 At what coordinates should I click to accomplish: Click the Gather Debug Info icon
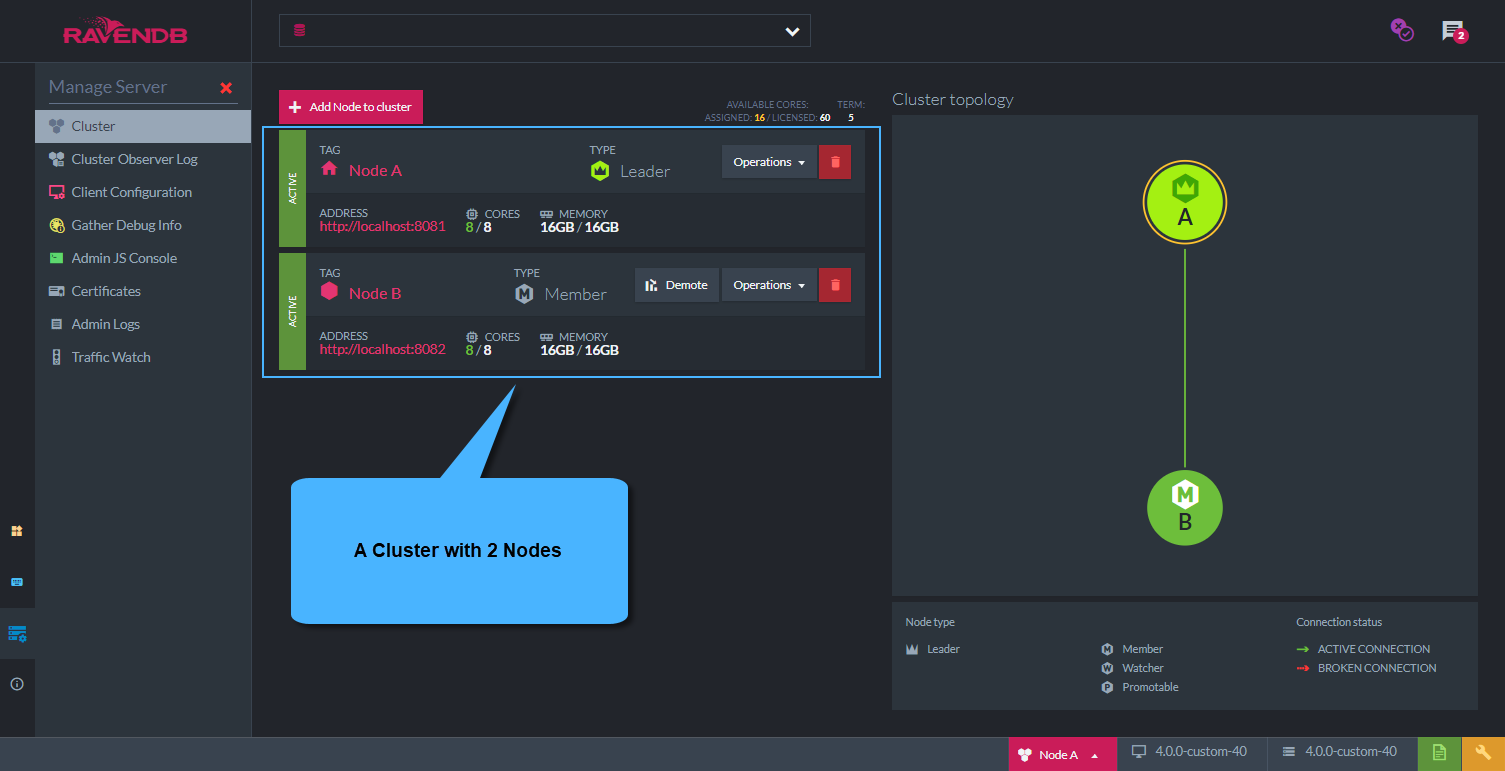pos(57,225)
